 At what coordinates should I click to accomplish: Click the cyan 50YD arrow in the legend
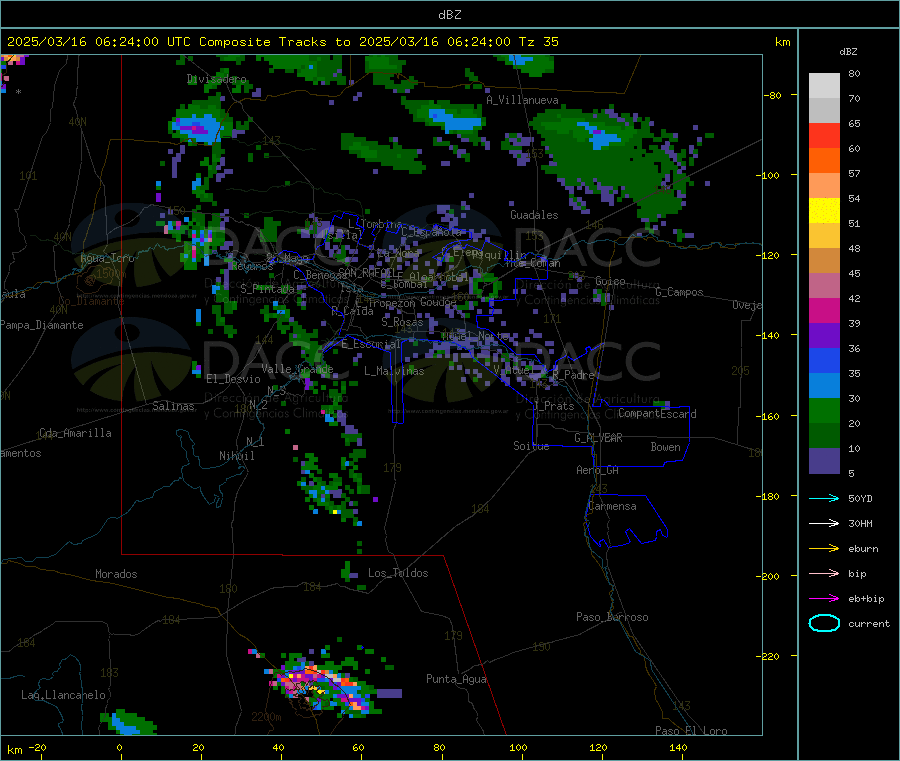[824, 498]
